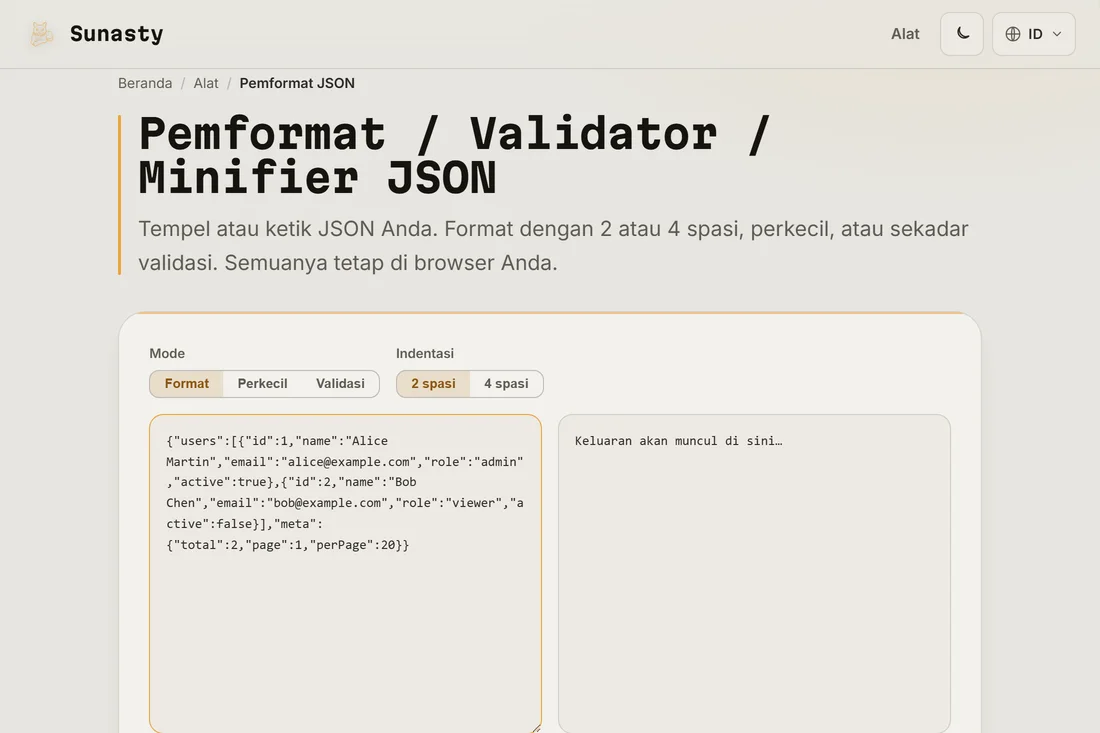
Task: Choose 2 spasi indentation
Action: coord(433,384)
